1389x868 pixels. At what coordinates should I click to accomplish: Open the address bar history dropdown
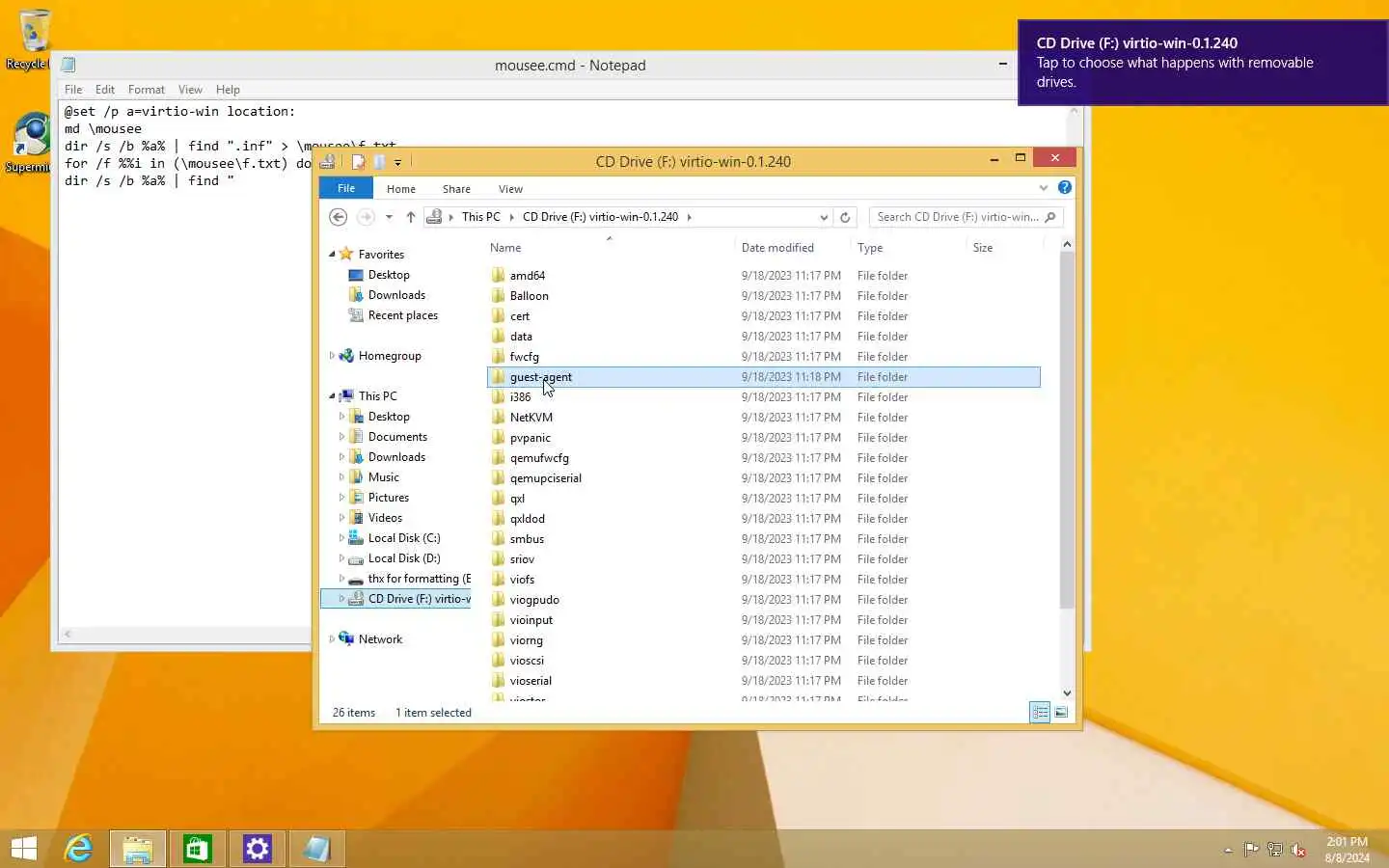coord(823,217)
